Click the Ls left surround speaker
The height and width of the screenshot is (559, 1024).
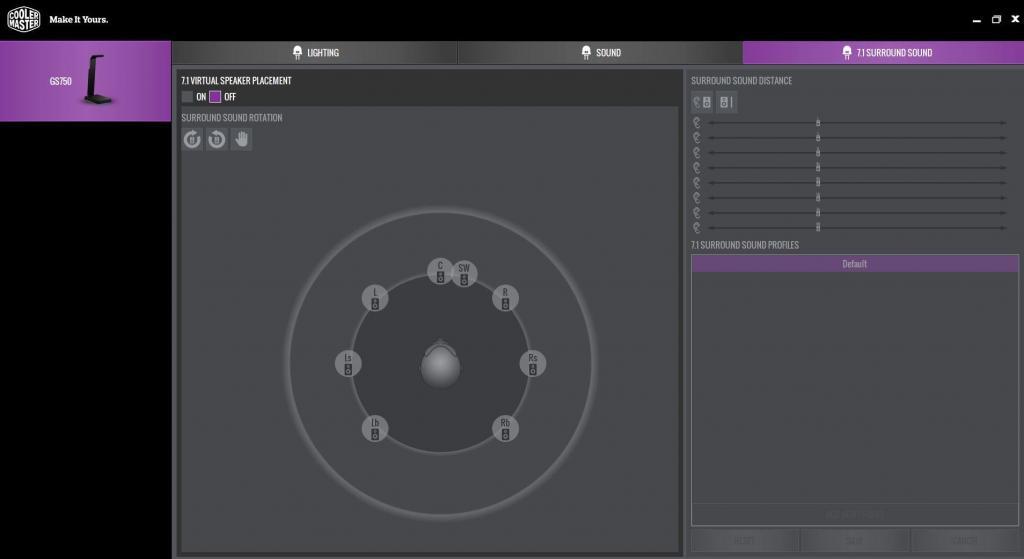click(x=348, y=363)
